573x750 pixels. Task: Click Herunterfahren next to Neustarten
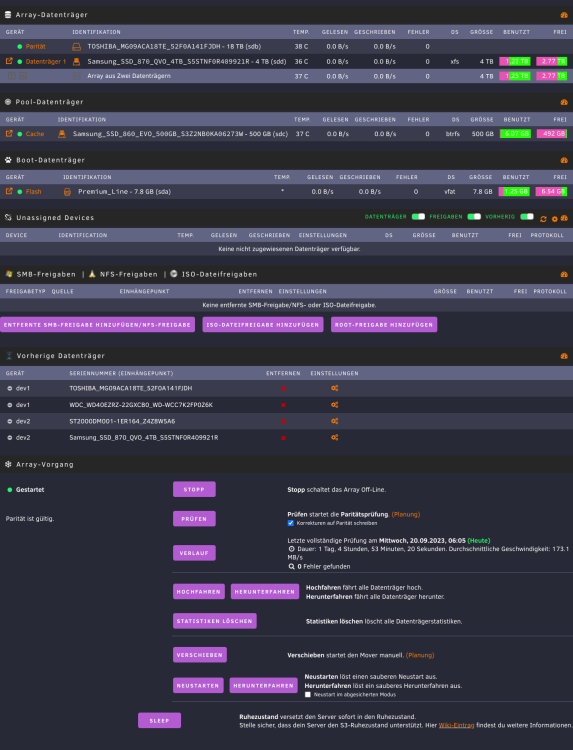coord(264,685)
